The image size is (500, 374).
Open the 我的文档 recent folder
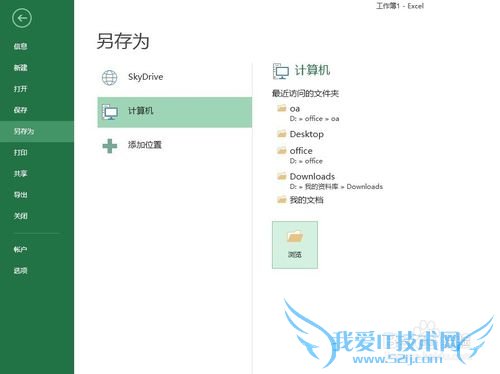(x=306, y=200)
